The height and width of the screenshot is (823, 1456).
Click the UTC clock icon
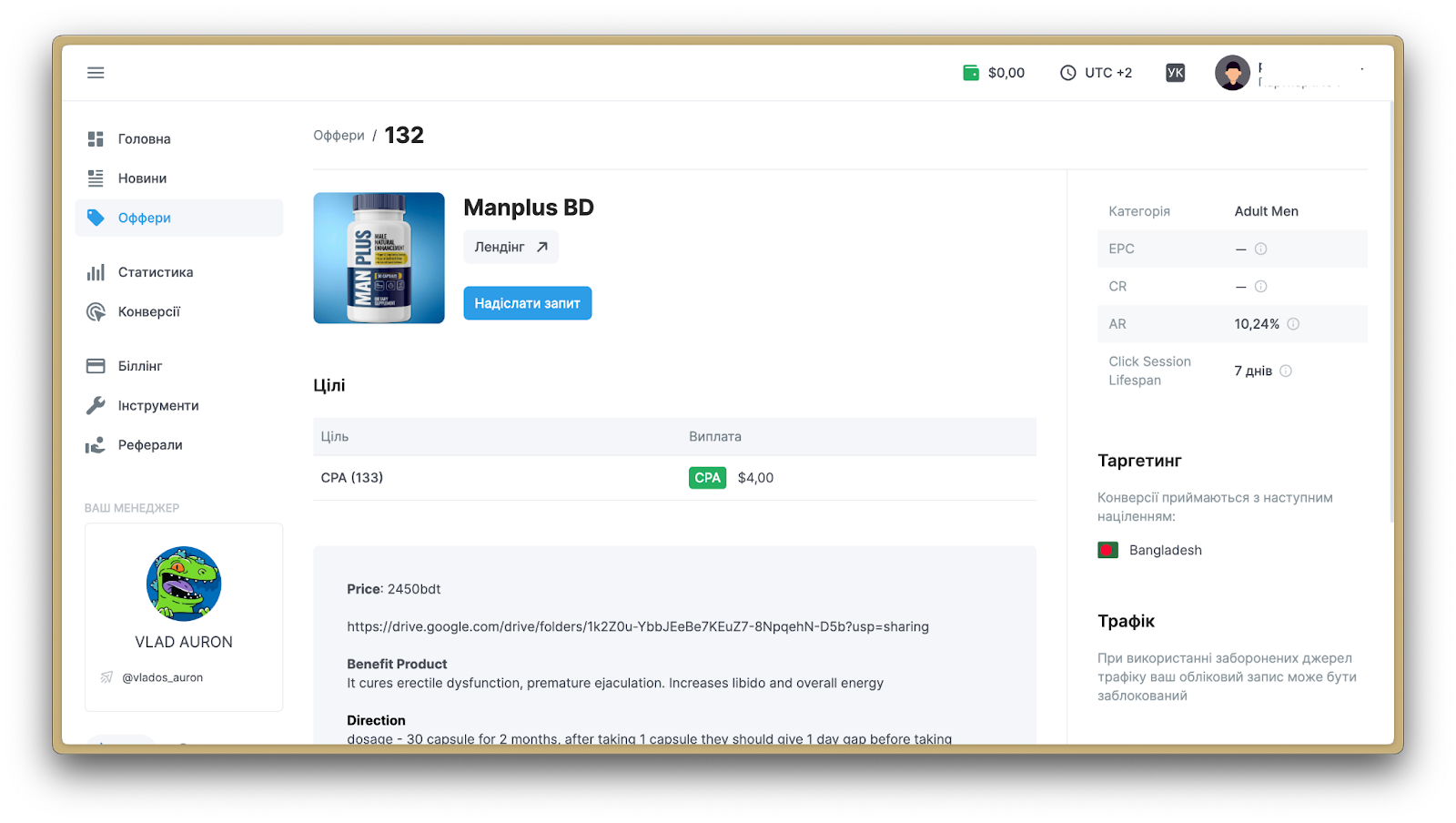1067,73
